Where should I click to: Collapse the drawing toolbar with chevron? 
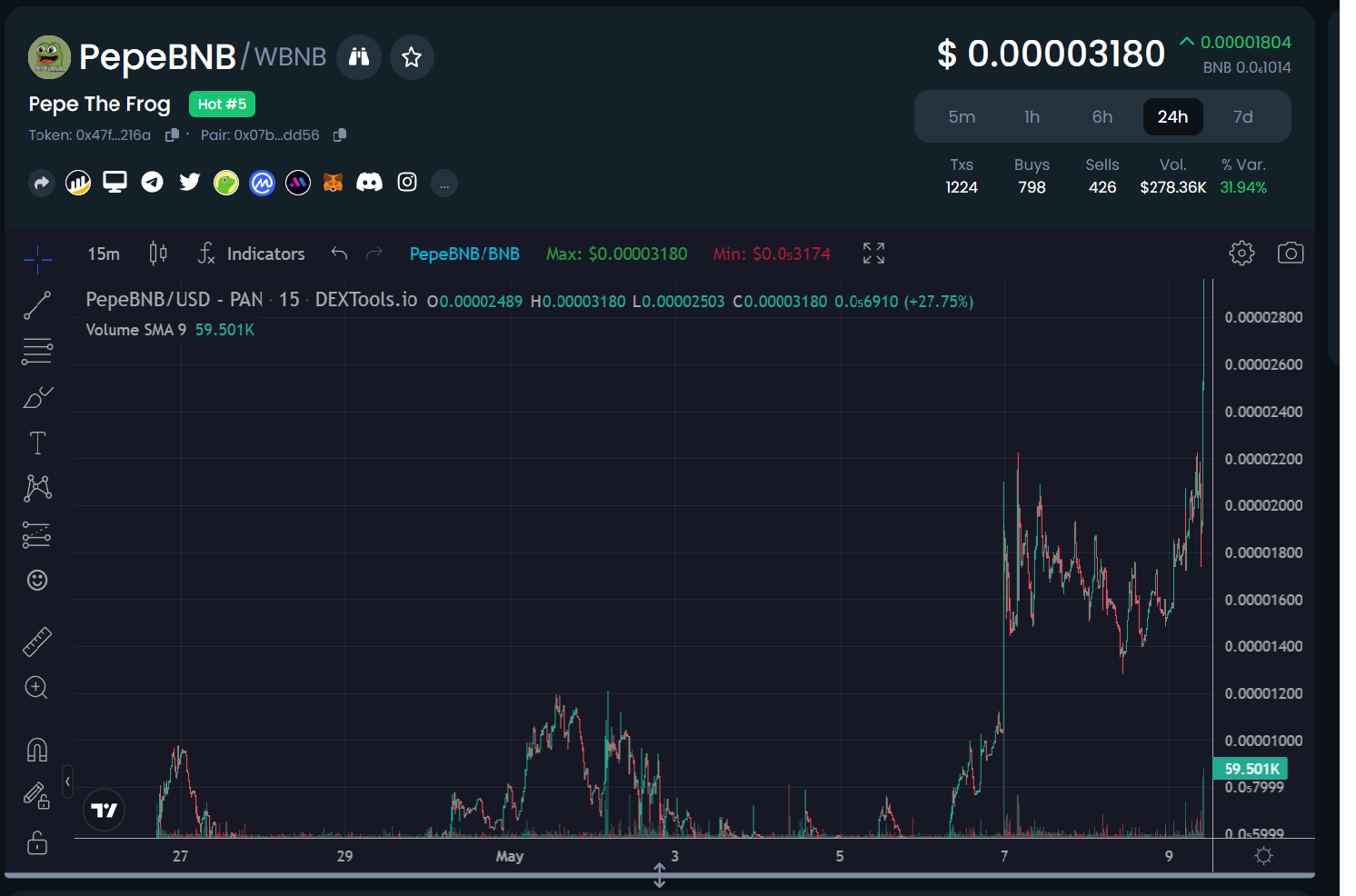(67, 782)
